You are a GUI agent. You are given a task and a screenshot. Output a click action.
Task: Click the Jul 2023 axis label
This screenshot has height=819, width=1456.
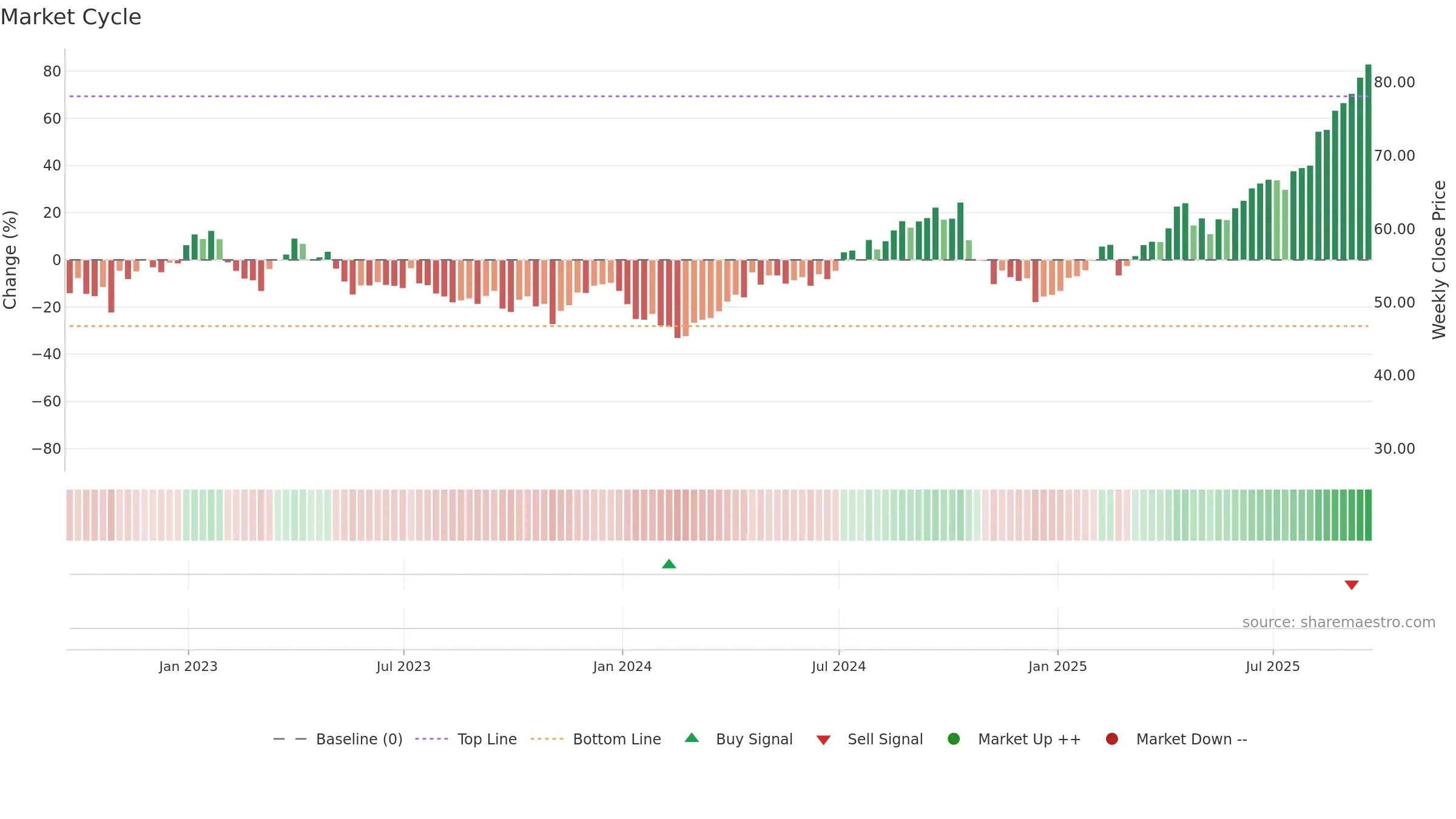coord(403,667)
